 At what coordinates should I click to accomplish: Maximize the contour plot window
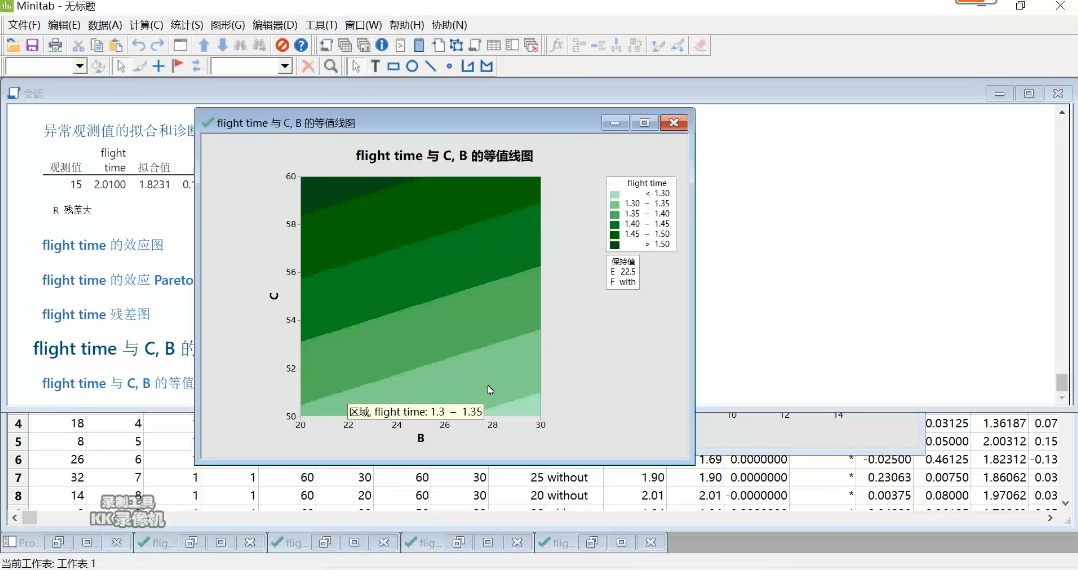tap(644, 122)
